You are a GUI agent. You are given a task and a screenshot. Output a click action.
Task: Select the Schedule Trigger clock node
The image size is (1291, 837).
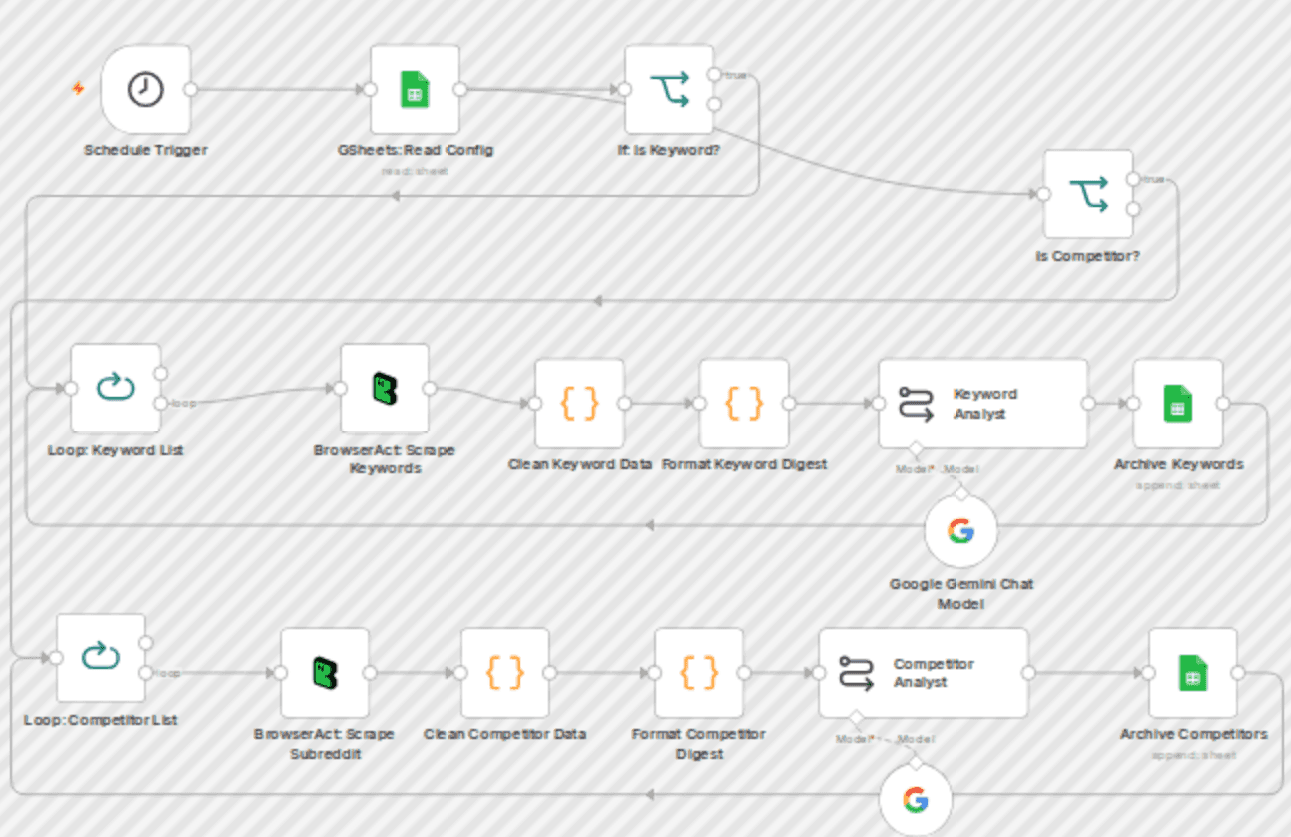click(x=146, y=89)
